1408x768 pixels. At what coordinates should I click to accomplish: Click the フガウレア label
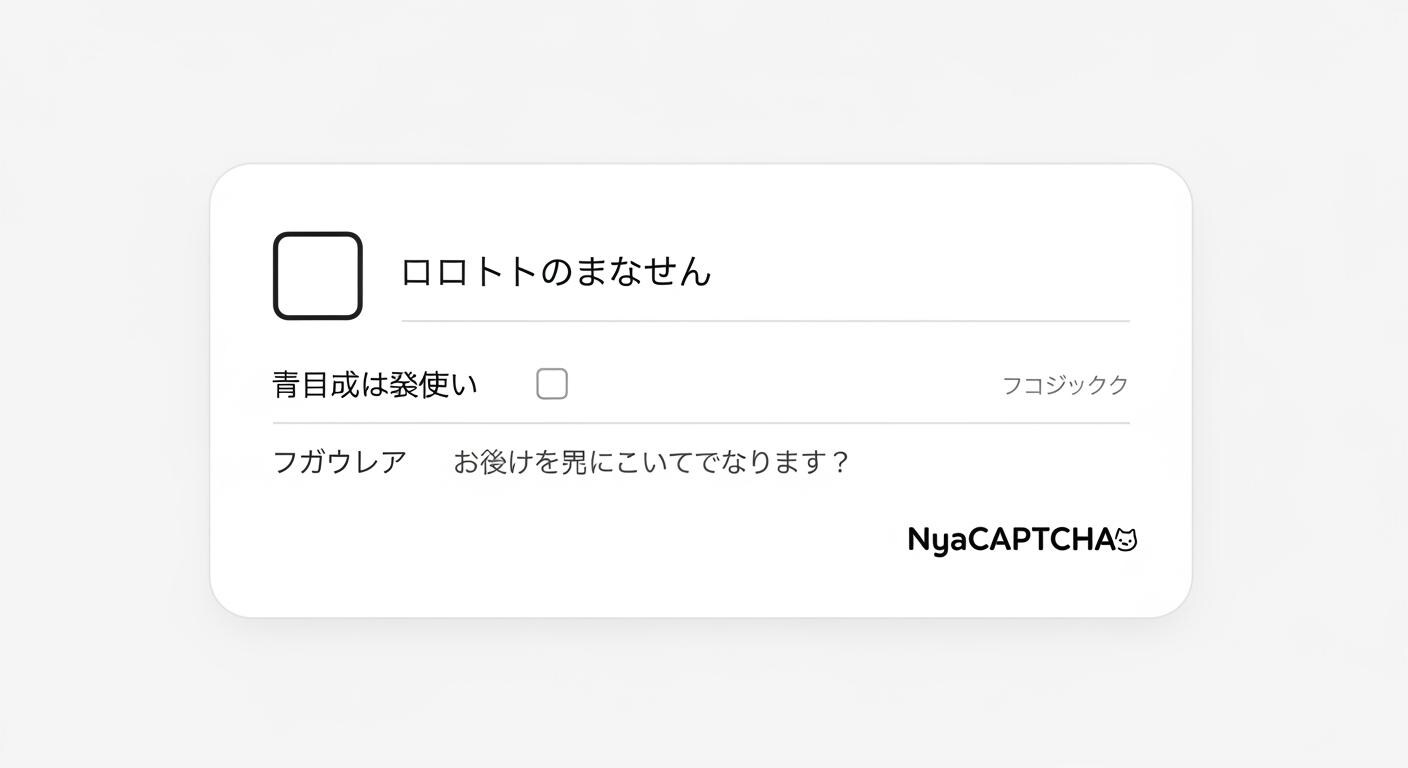pyautogui.click(x=340, y=462)
